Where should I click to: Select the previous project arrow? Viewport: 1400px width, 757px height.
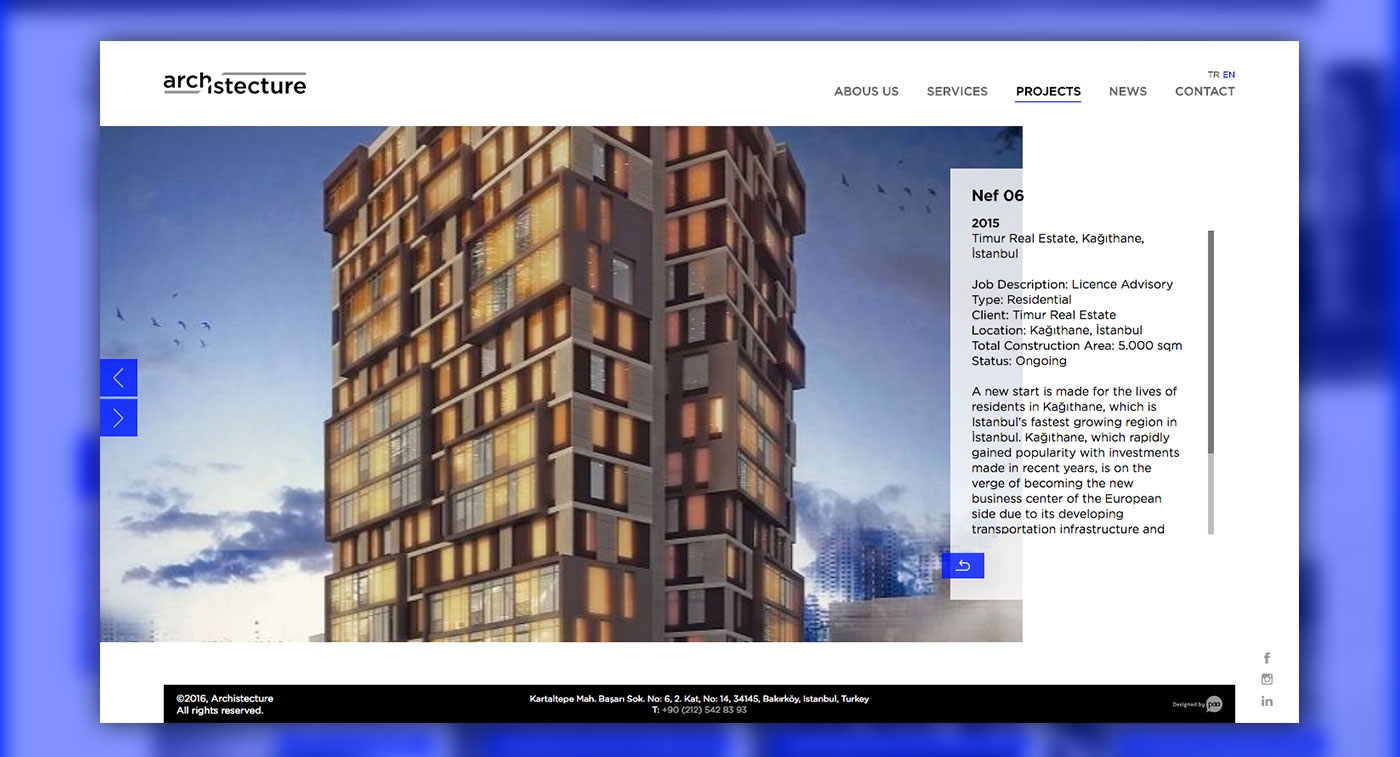(118, 377)
